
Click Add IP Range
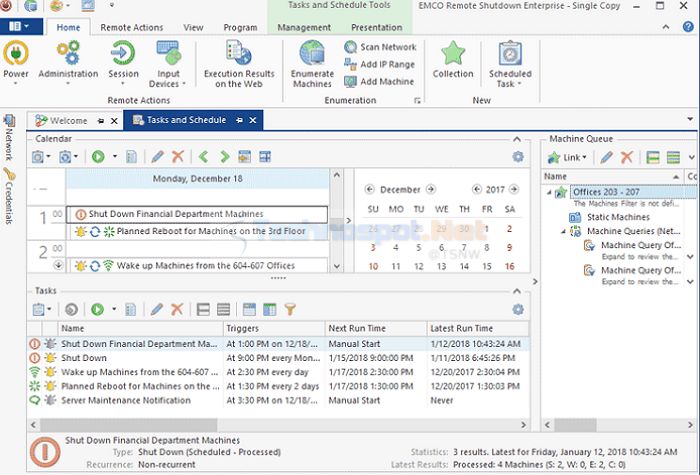pyautogui.click(x=380, y=64)
